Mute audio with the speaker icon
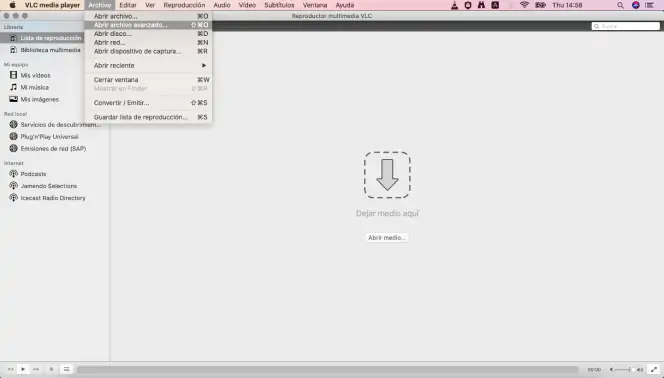664x378 pixels. [x=611, y=370]
